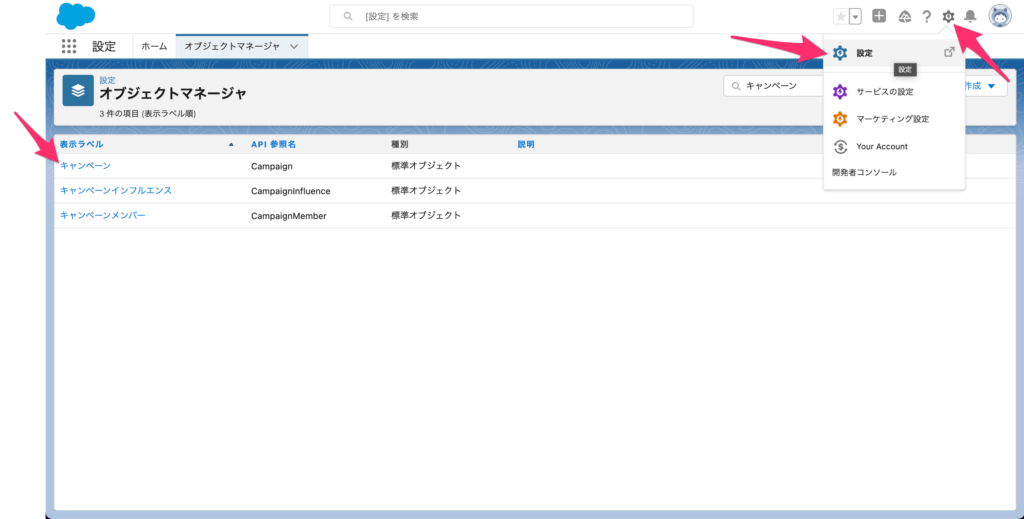Open the Trailhead guidance icon
Screen dimensions: 1024x519
(905, 16)
